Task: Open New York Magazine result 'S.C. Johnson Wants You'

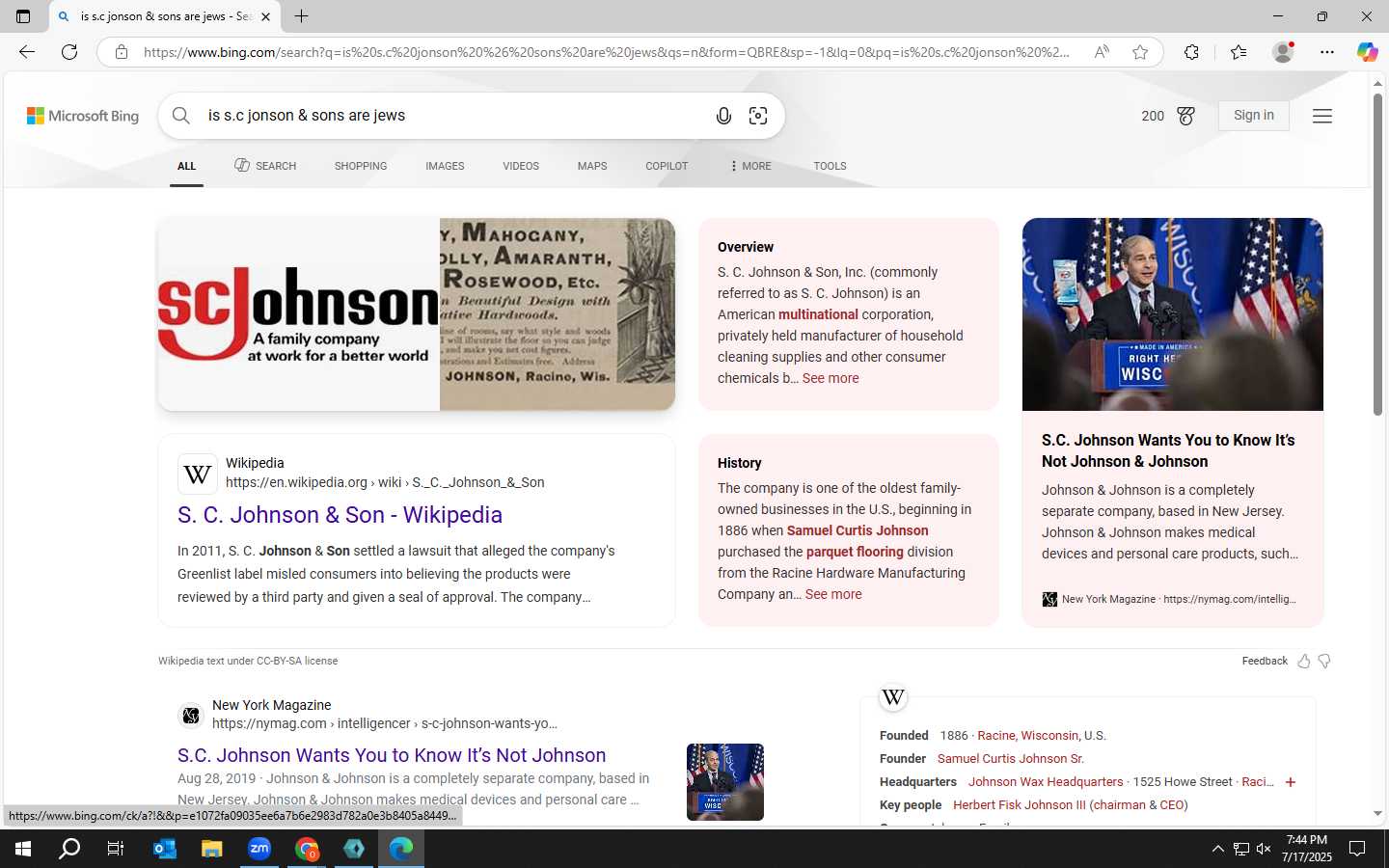Action: pos(392,755)
